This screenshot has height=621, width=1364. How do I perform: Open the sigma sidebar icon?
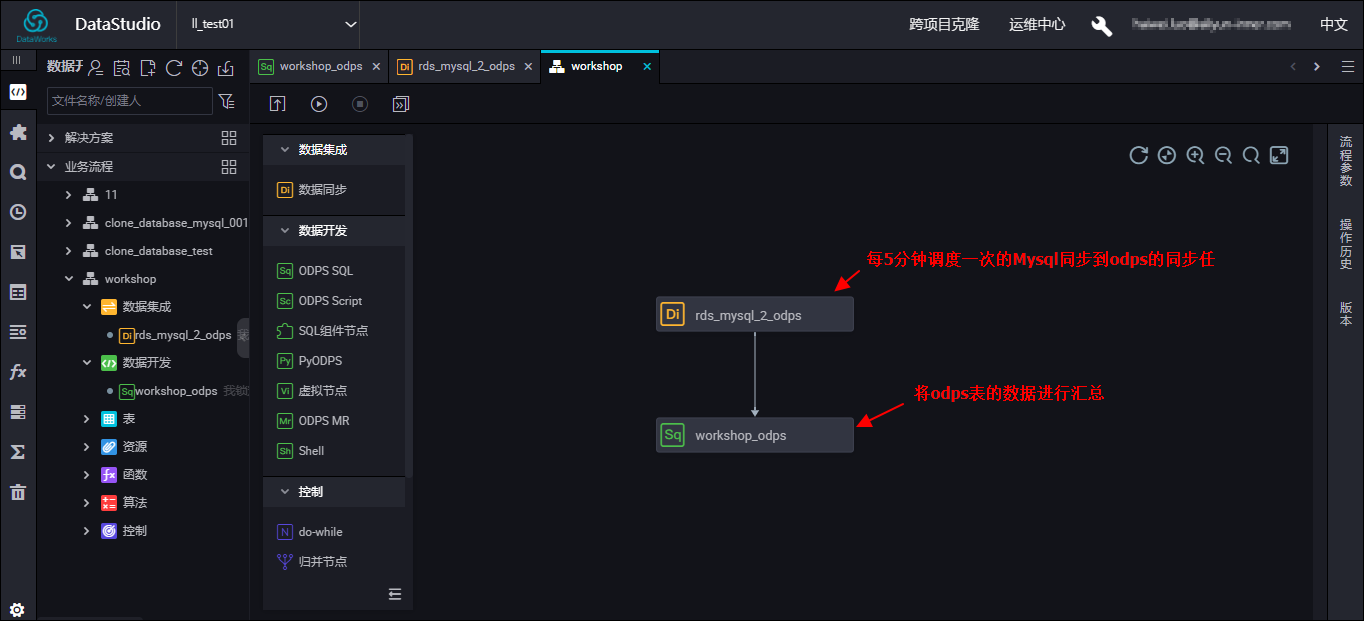coord(18,452)
